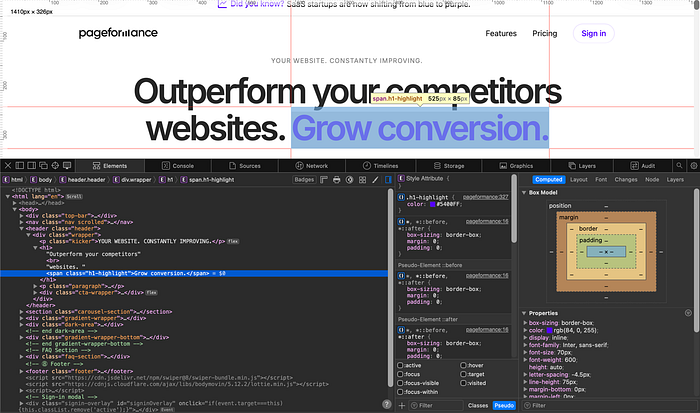Viewport: 700px width, 413px height.
Task: Dock the inspector to the left side
Action: [x=20, y=166]
